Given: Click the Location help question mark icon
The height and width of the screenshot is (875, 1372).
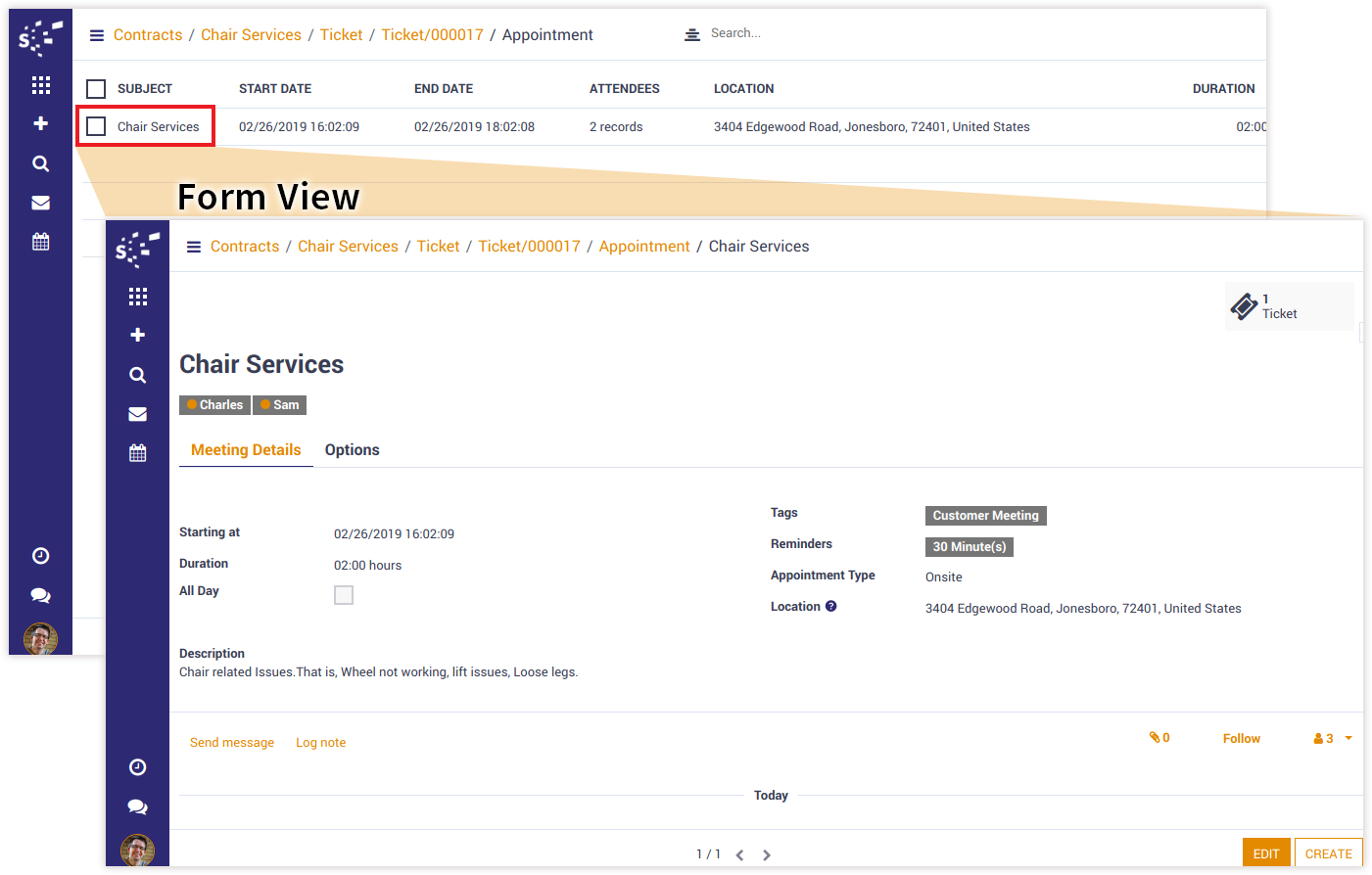Looking at the screenshot, I should tap(830, 606).
